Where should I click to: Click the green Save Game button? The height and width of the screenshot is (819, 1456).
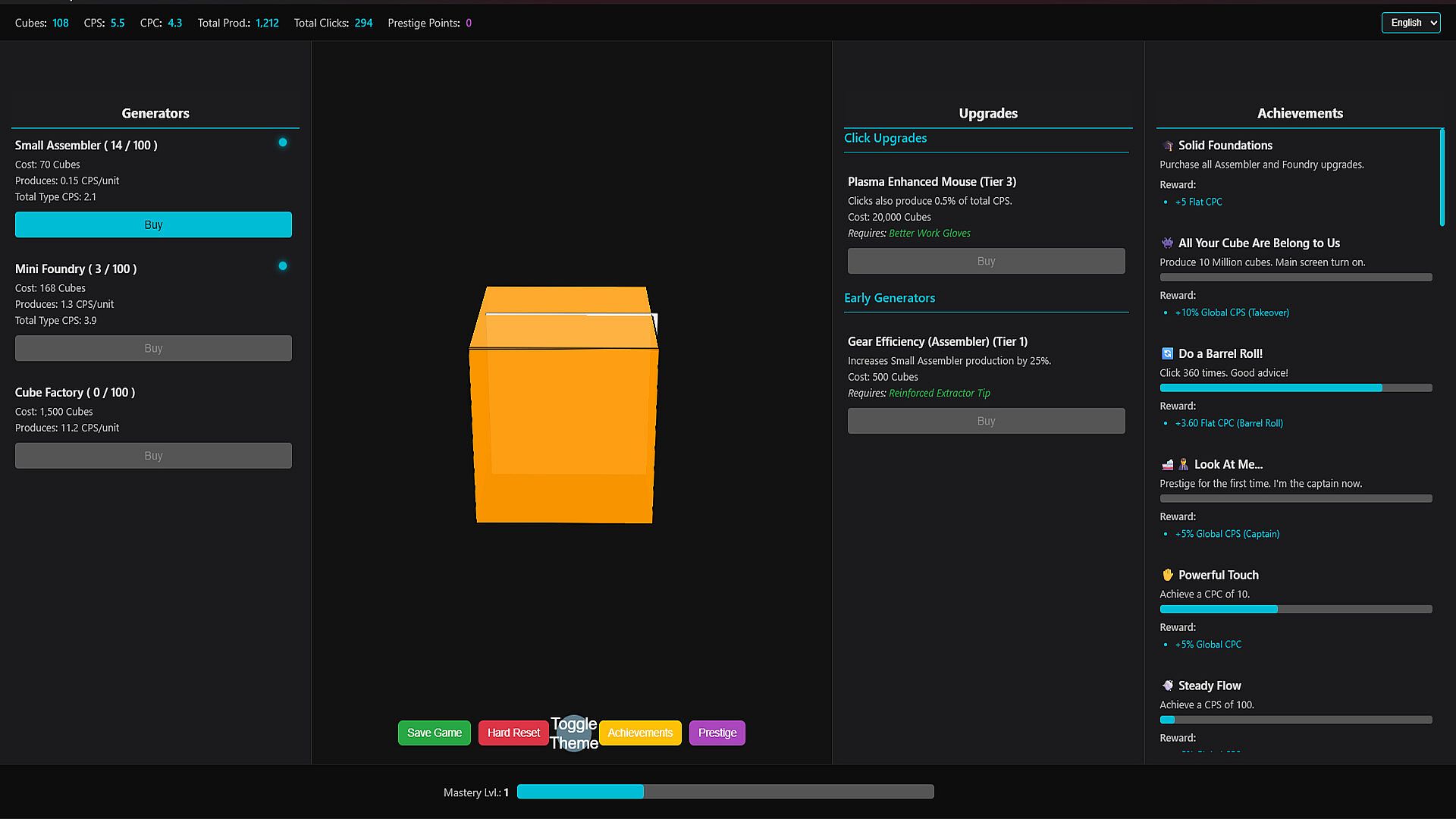(x=435, y=733)
